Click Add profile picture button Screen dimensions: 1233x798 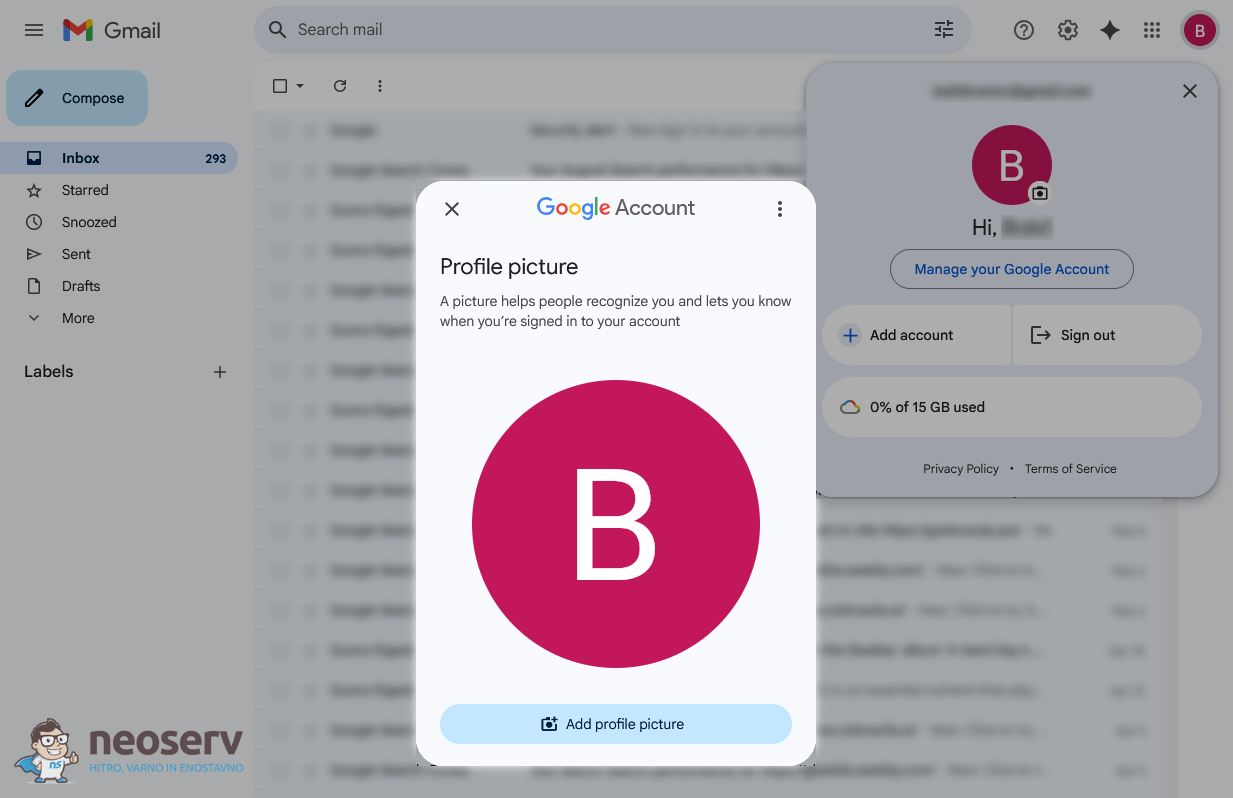616,724
